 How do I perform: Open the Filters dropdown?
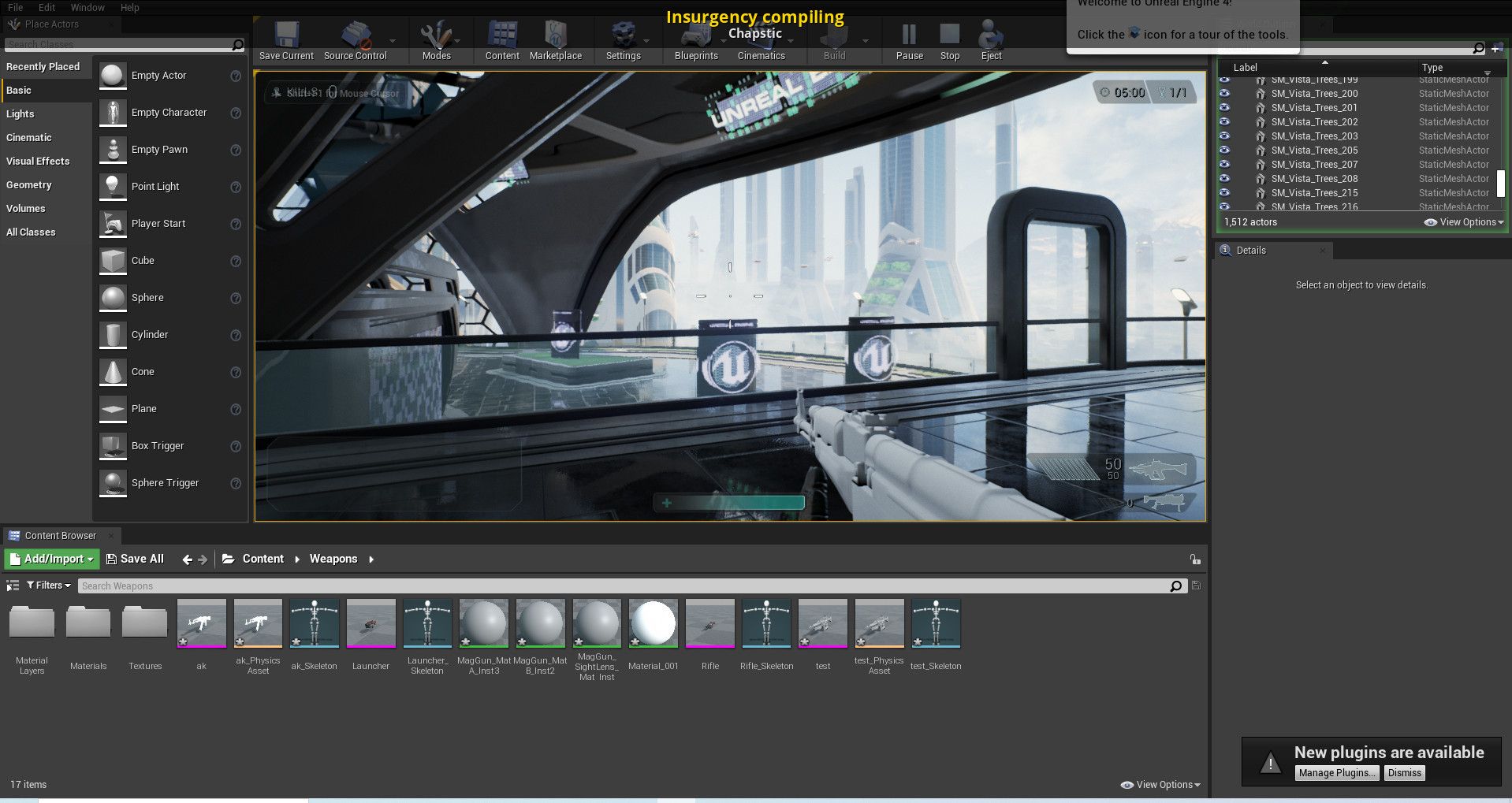49,586
